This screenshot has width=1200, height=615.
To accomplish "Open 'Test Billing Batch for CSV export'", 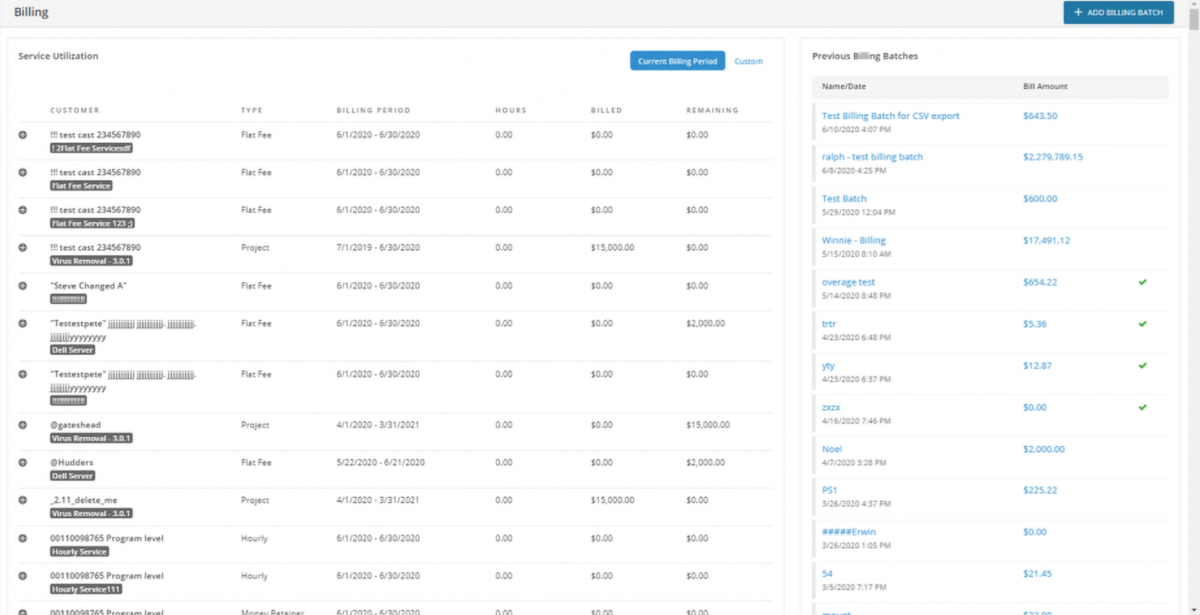I will 890,116.
